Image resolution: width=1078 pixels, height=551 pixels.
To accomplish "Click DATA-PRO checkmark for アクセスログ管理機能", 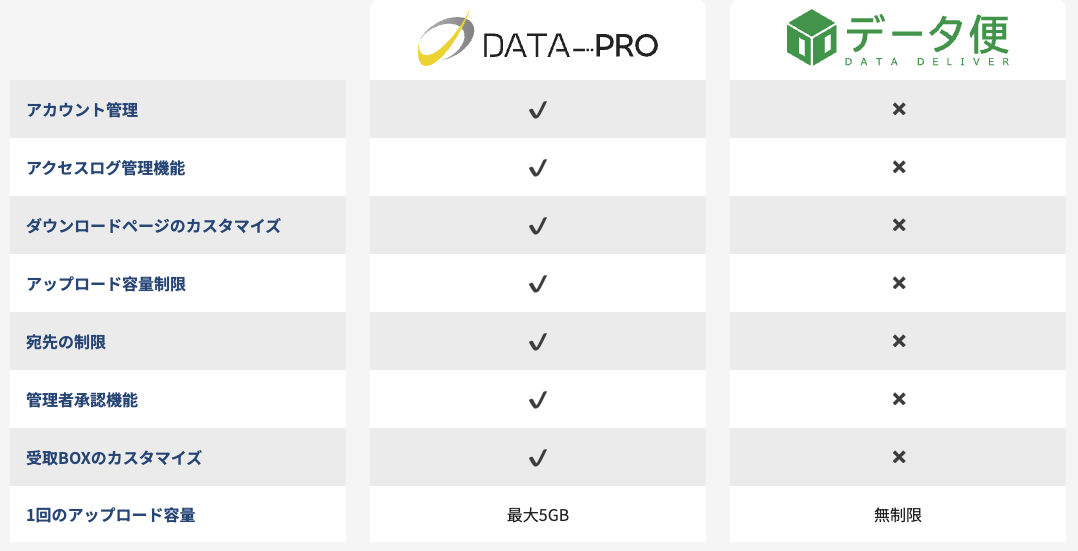I will tap(538, 168).
